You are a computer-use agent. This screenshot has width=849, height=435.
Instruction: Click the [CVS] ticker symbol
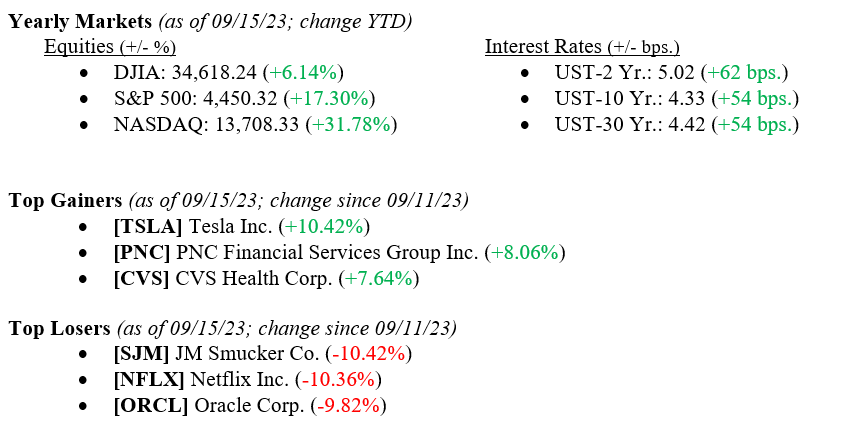[x=140, y=279]
